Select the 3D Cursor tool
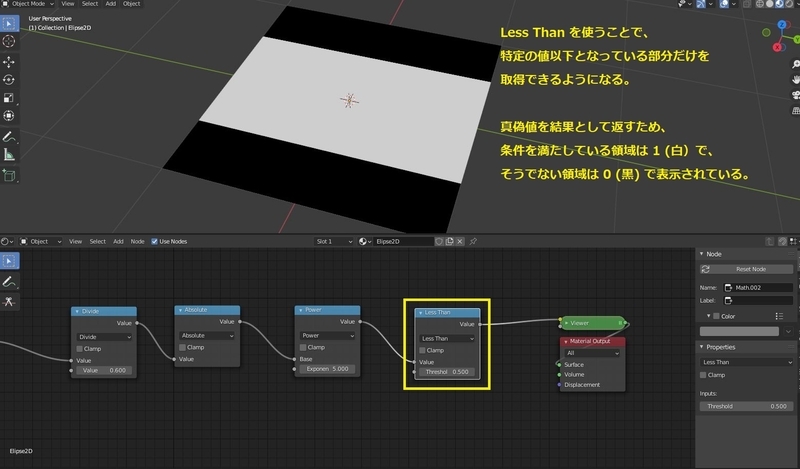Viewport: 800px width, 469px height. [9, 41]
